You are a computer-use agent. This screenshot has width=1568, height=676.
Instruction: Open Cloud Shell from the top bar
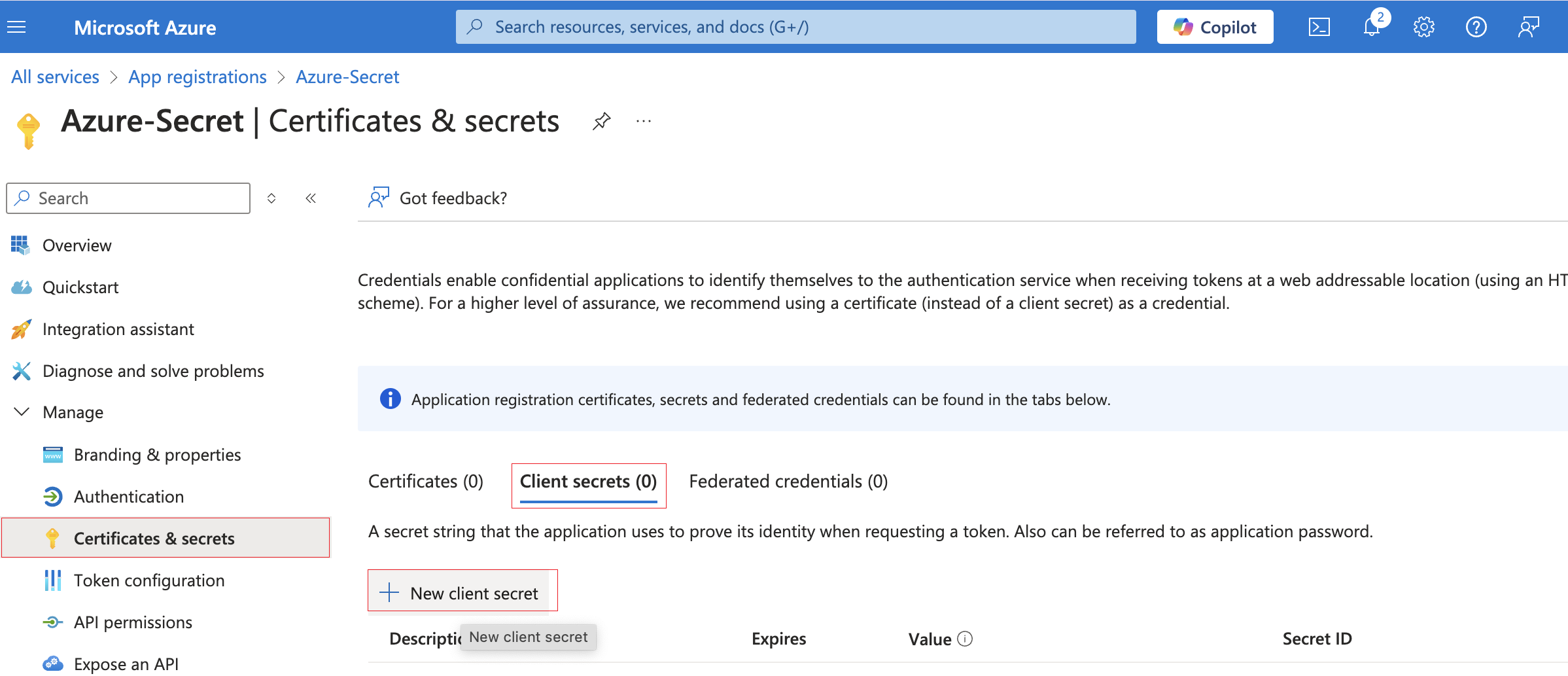point(1319,27)
